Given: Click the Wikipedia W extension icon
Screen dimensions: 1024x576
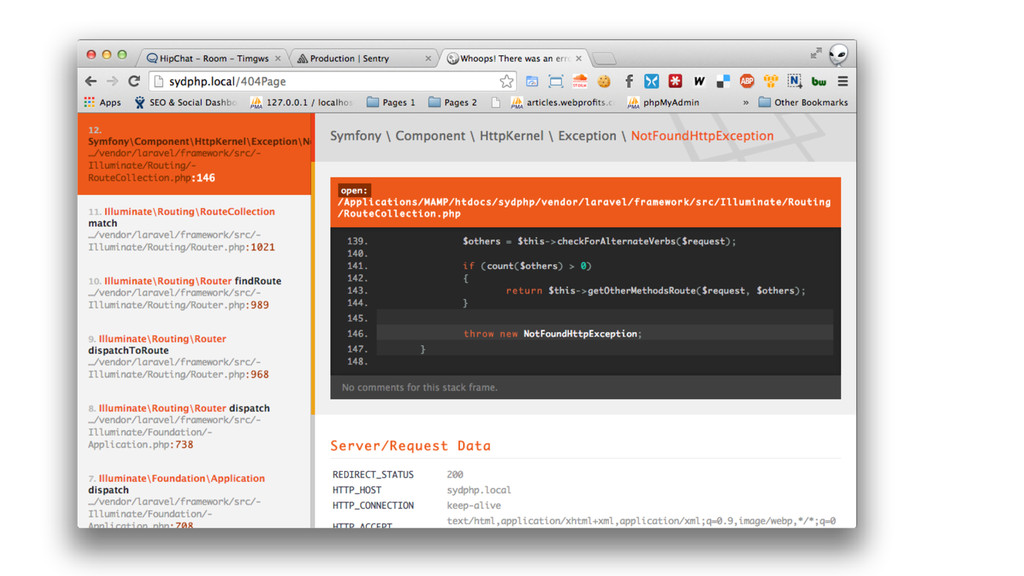Looking at the screenshot, I should (699, 81).
